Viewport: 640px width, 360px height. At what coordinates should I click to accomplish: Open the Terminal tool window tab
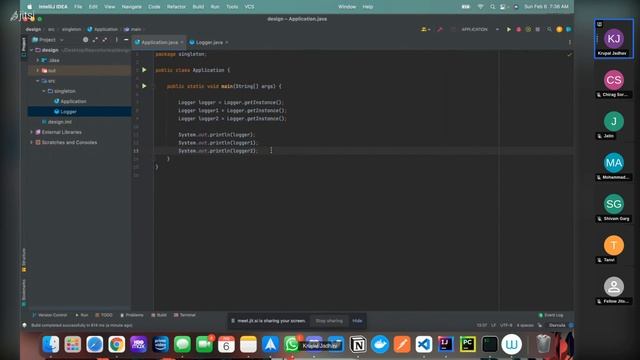point(185,315)
